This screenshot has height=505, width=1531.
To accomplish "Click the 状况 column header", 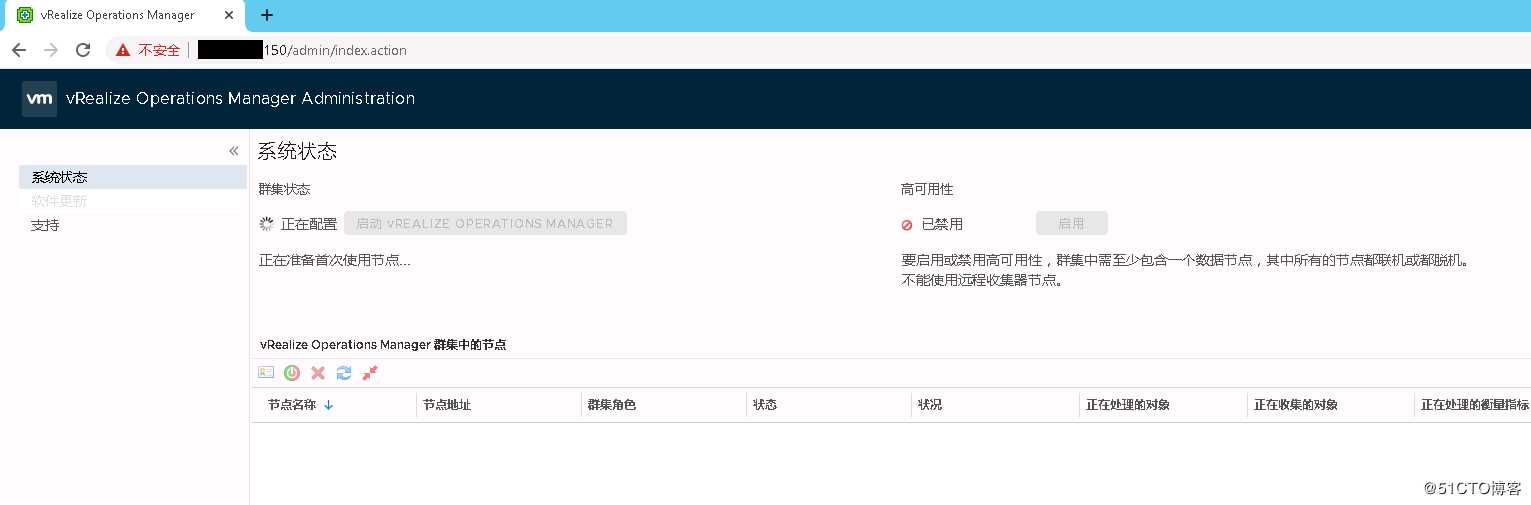I will [x=930, y=405].
